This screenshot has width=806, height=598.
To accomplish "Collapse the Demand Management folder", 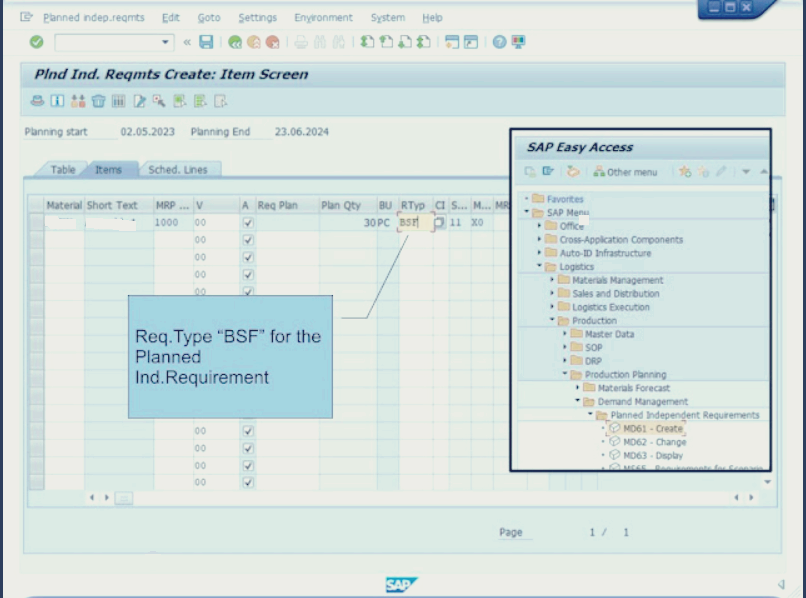I will [x=577, y=401].
